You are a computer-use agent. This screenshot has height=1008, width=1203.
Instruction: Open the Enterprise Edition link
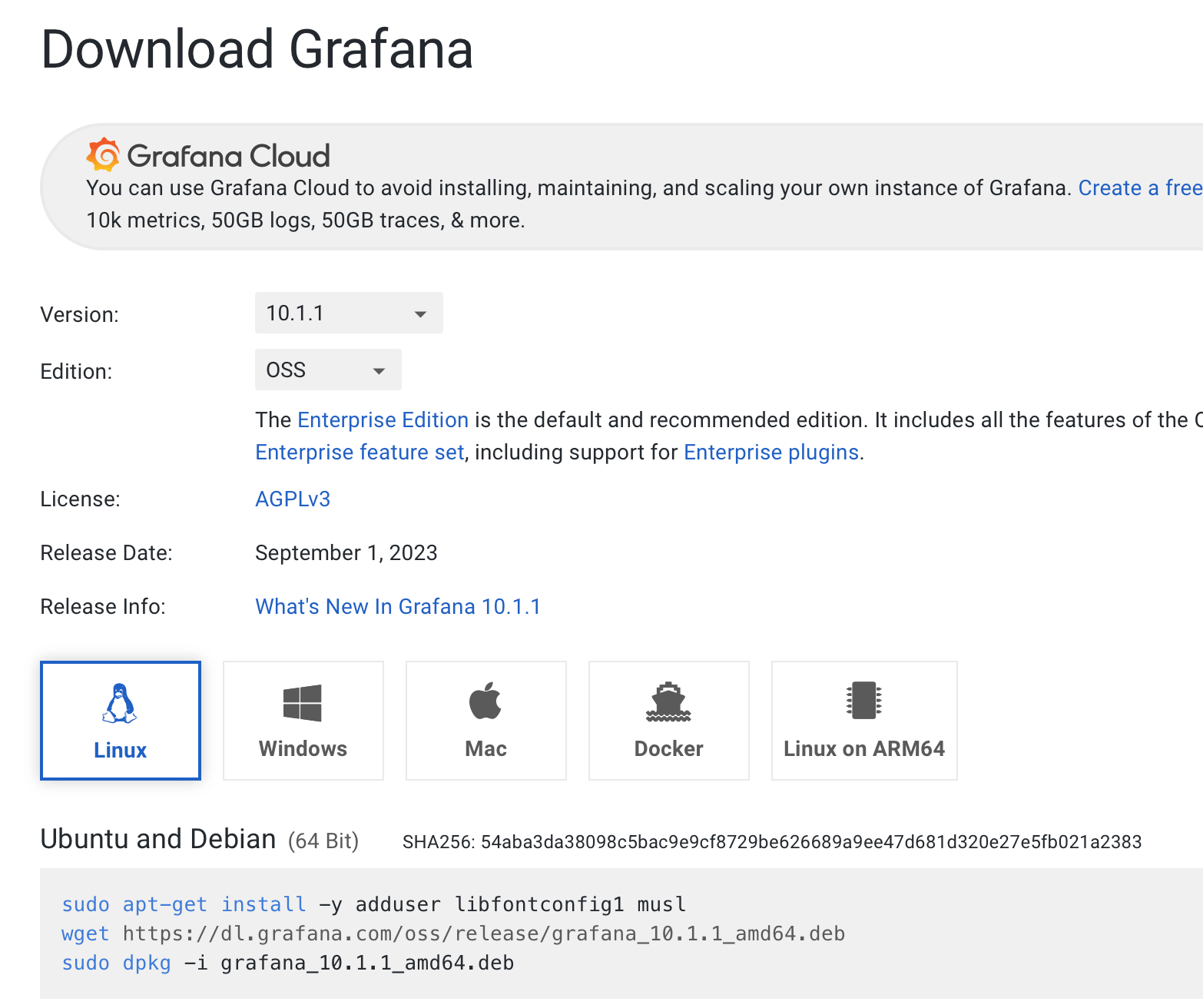[383, 419]
